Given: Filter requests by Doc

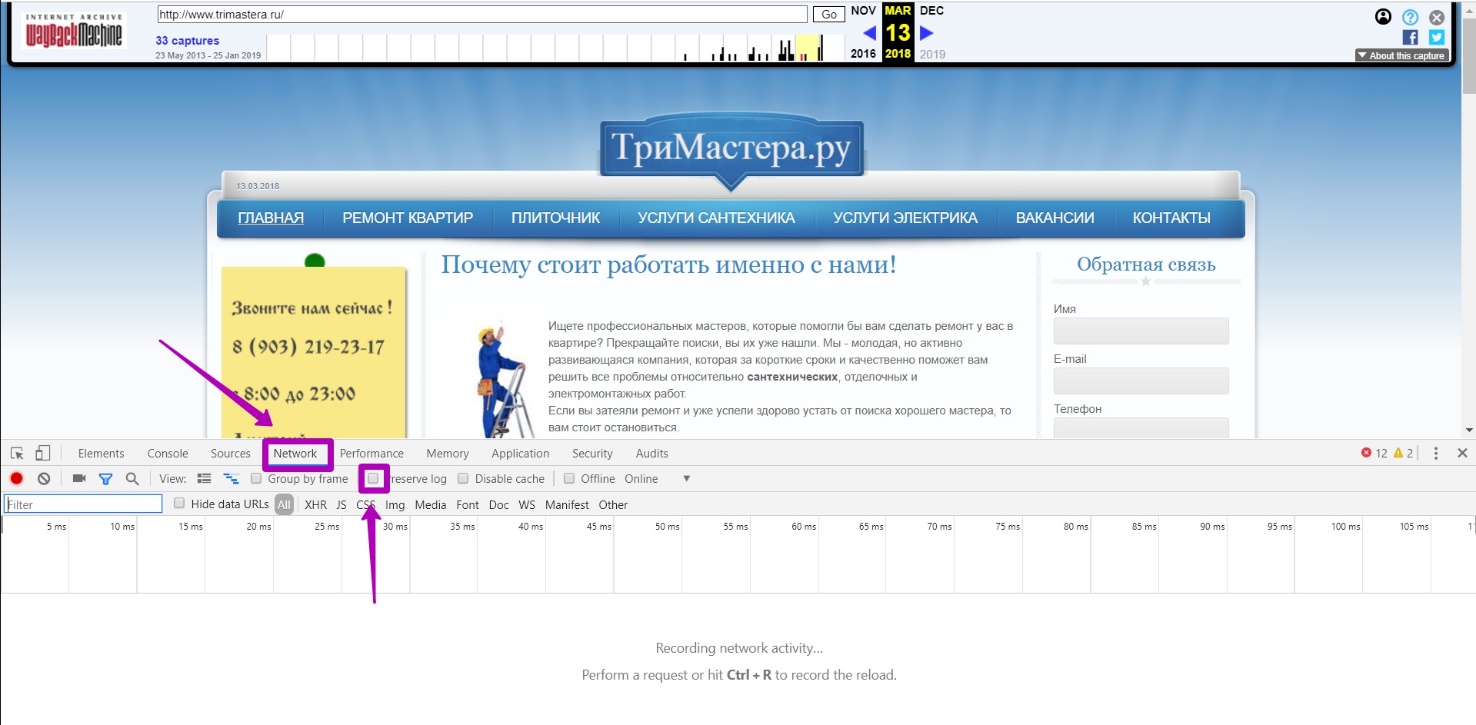Looking at the screenshot, I should [x=498, y=505].
